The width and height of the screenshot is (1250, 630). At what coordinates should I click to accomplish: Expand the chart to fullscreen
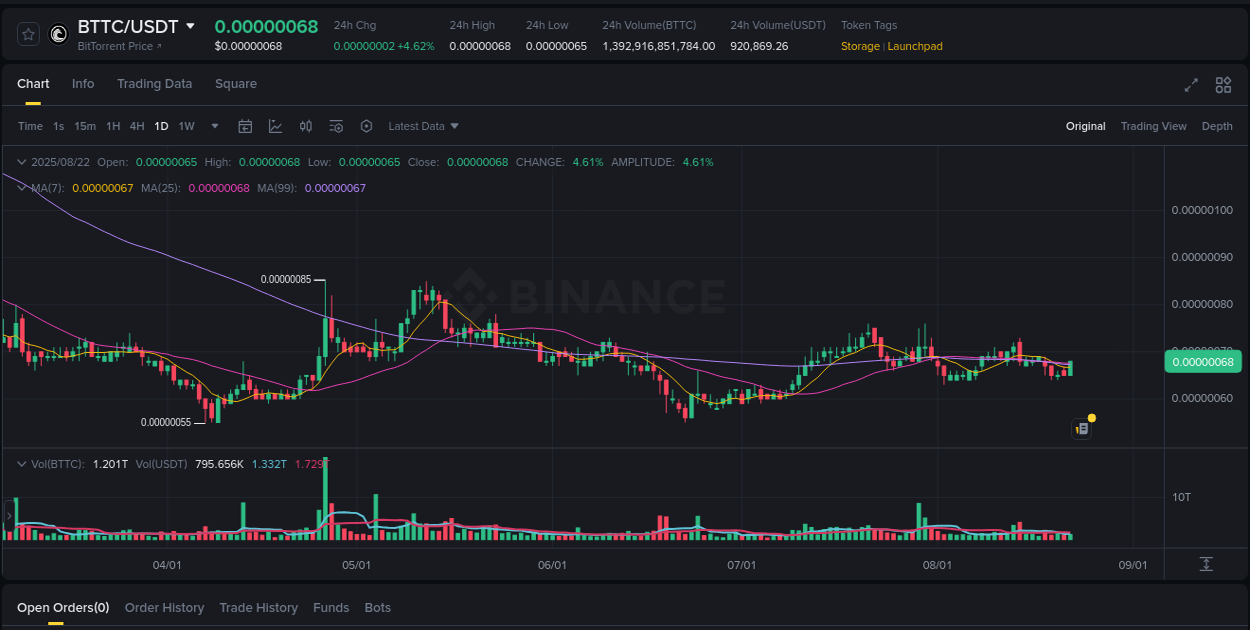[x=1191, y=85]
